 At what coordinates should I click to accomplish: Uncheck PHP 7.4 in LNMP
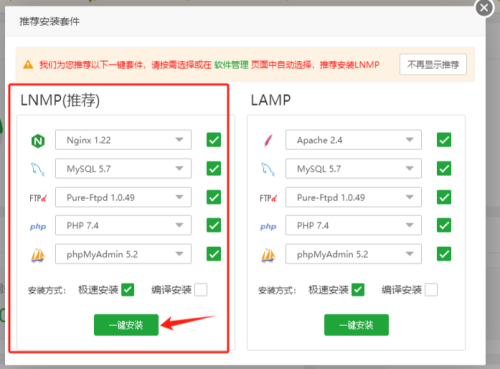click(x=214, y=225)
